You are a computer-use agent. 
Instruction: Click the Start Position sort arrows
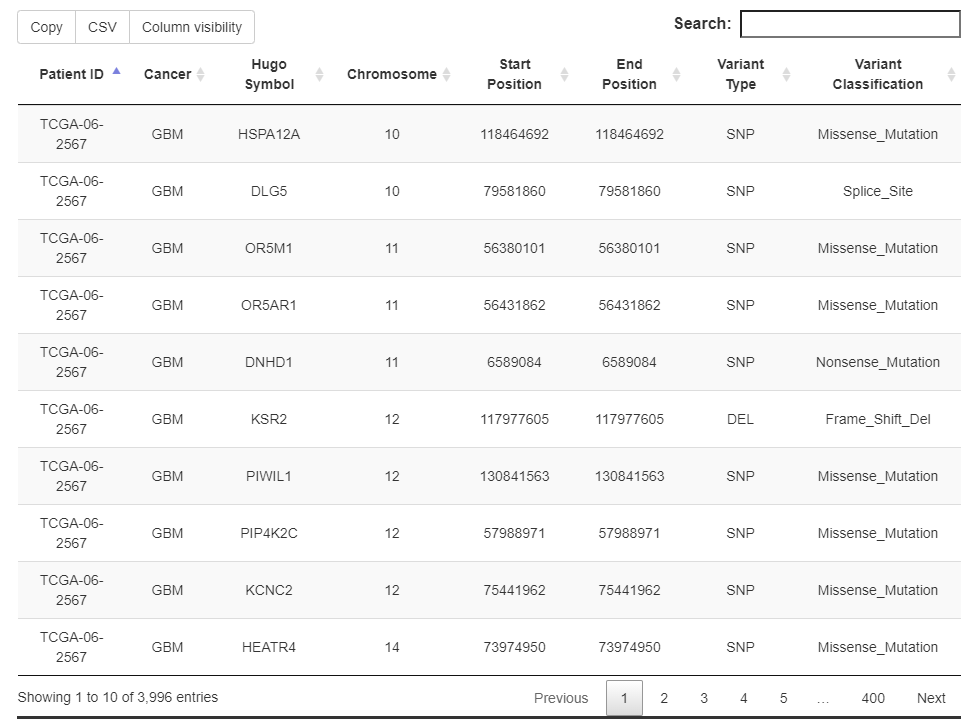pyautogui.click(x=564, y=75)
